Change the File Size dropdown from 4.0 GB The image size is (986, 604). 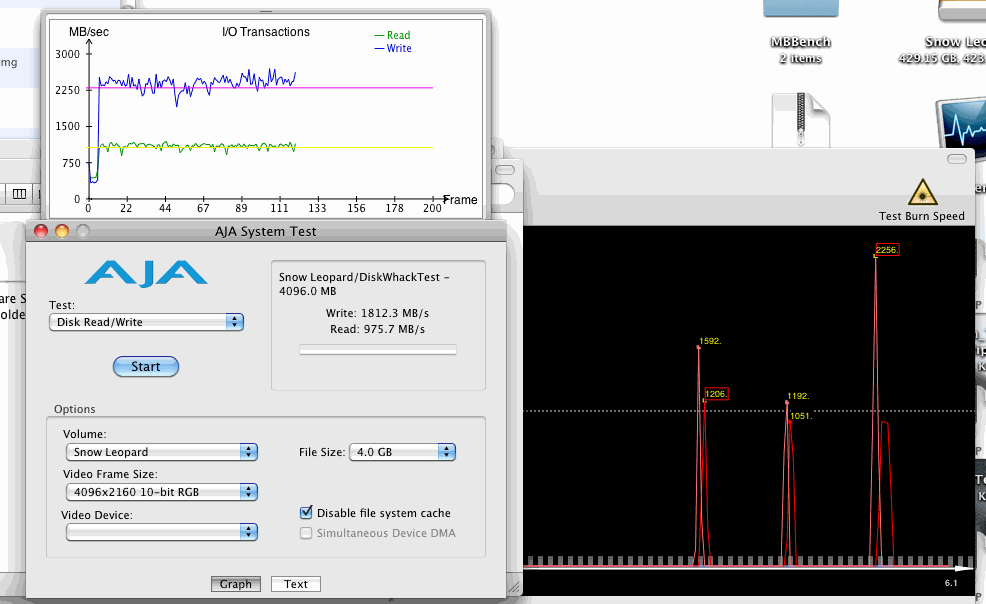tap(402, 452)
